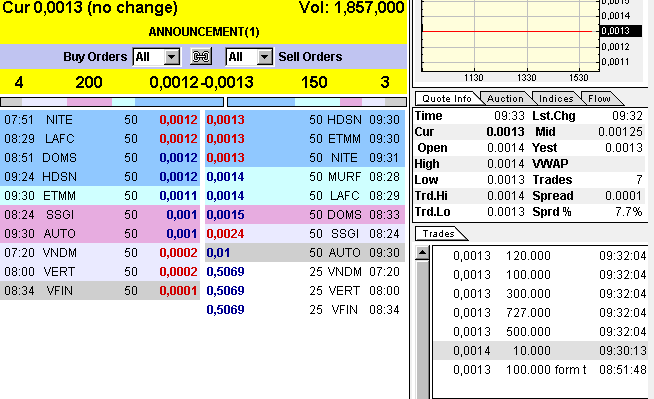Select the trade 100.000 form t at 08:51:48
This screenshot has width=654, height=399.
(541, 370)
